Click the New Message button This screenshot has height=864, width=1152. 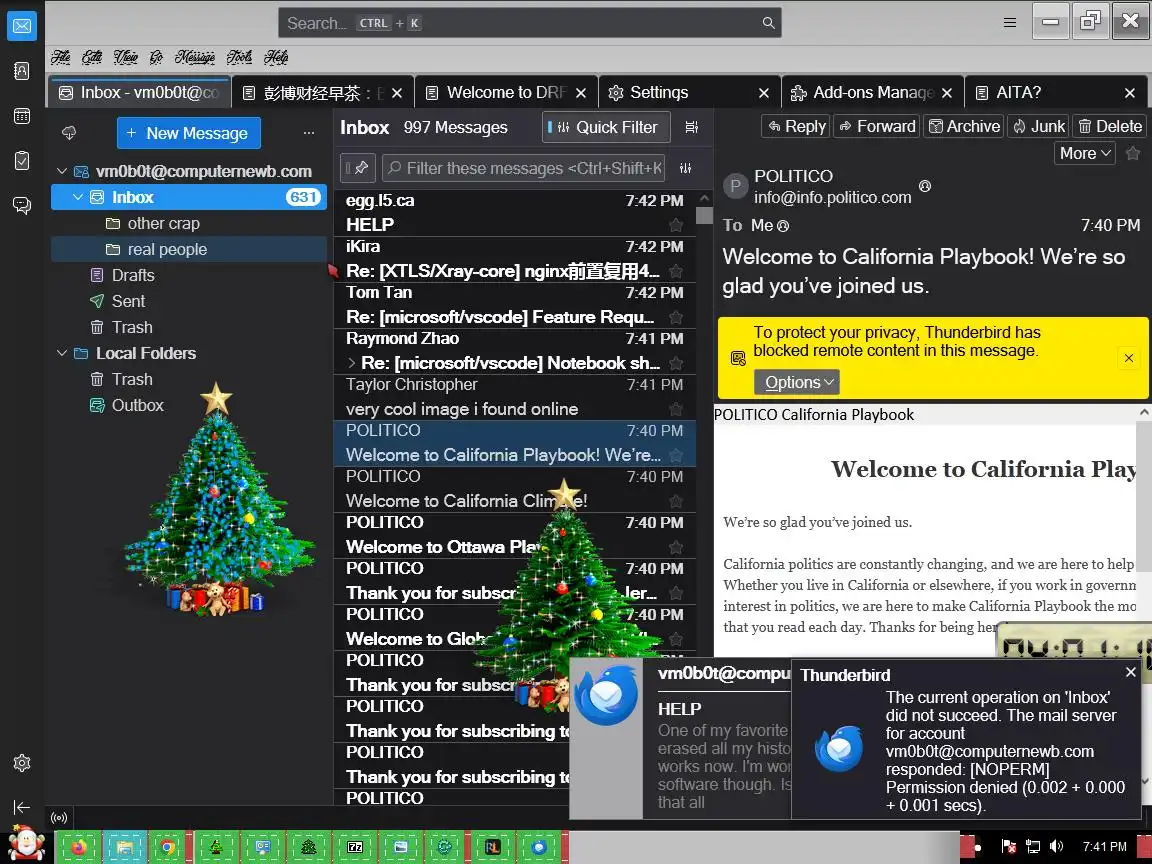(x=189, y=133)
